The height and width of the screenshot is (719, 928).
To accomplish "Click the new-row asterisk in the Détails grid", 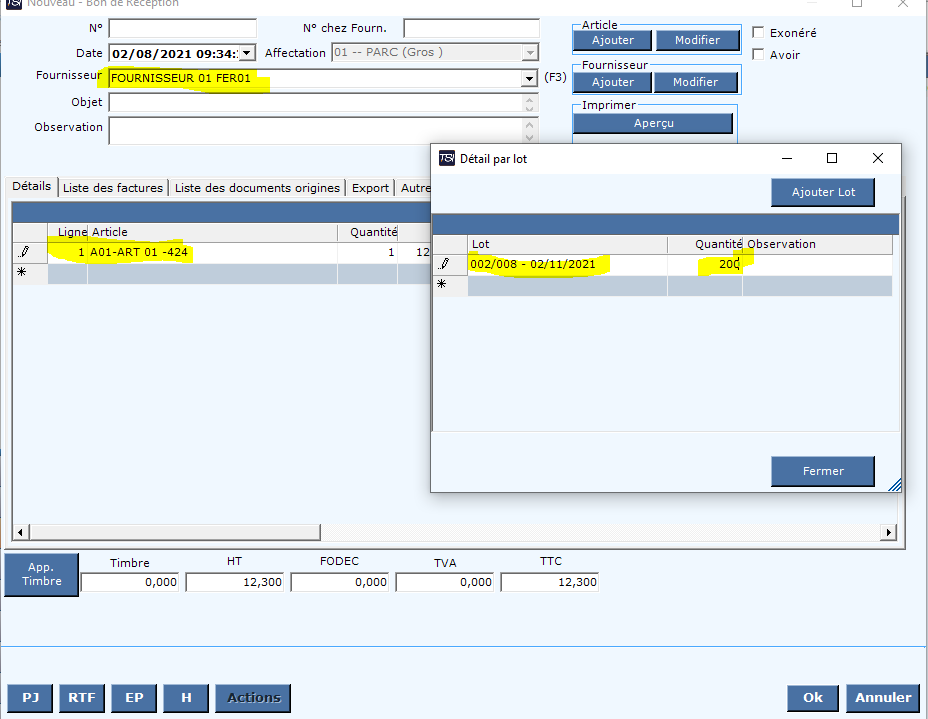I will pos(22,272).
